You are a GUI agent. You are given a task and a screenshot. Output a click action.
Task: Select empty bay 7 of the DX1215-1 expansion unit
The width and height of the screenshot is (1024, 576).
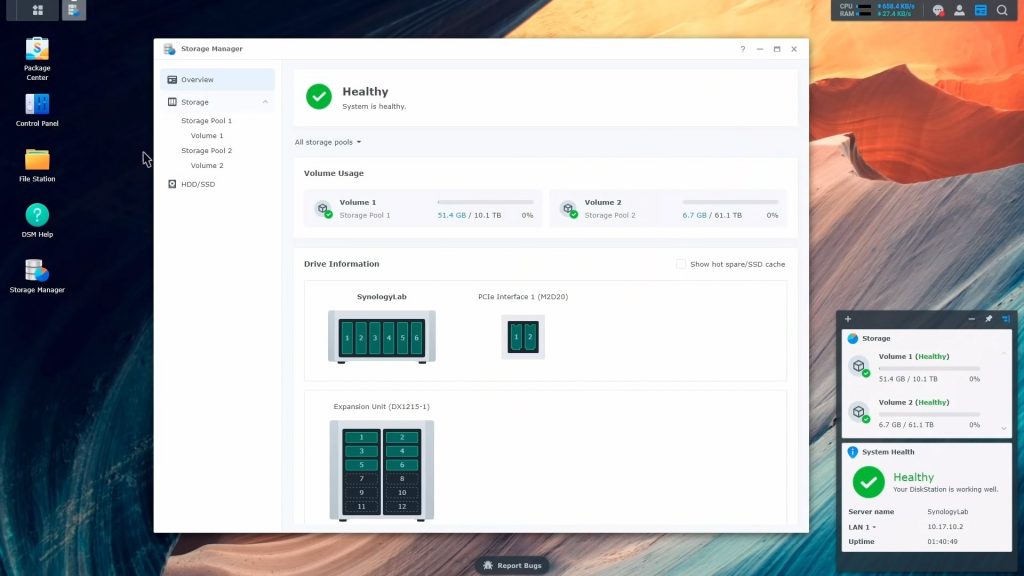(x=361, y=479)
